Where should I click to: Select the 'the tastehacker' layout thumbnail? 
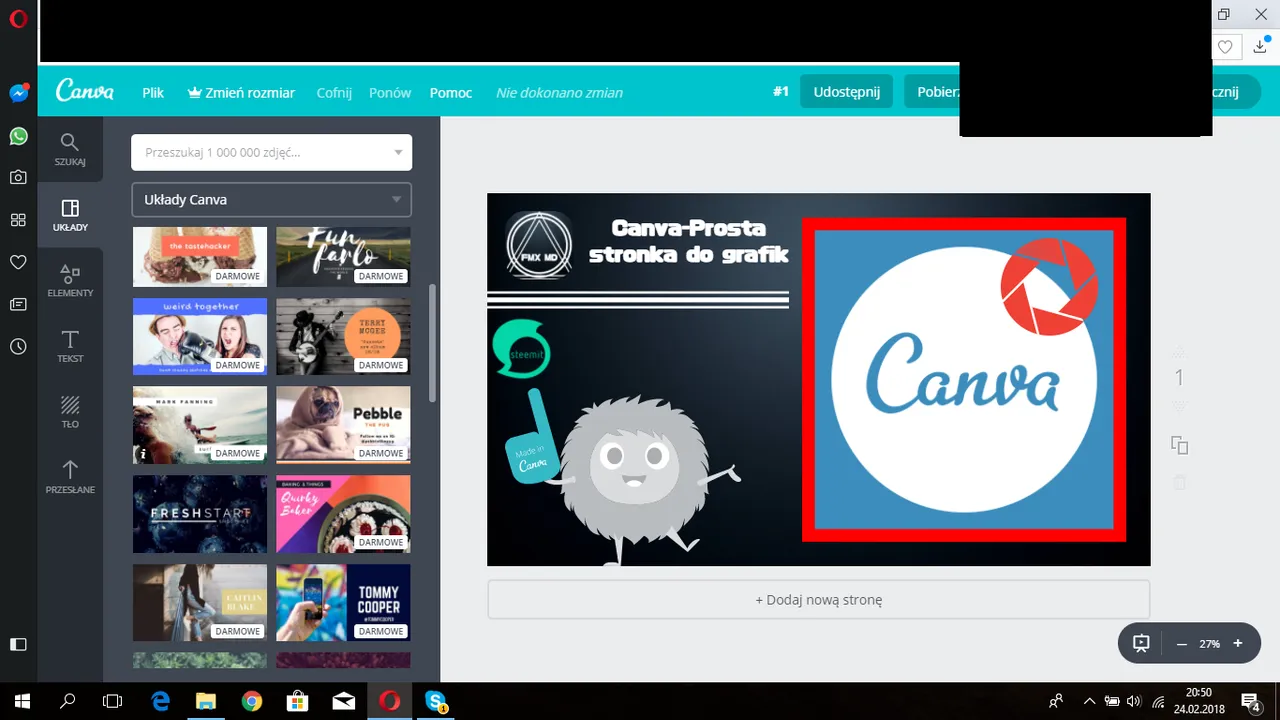[x=200, y=257]
